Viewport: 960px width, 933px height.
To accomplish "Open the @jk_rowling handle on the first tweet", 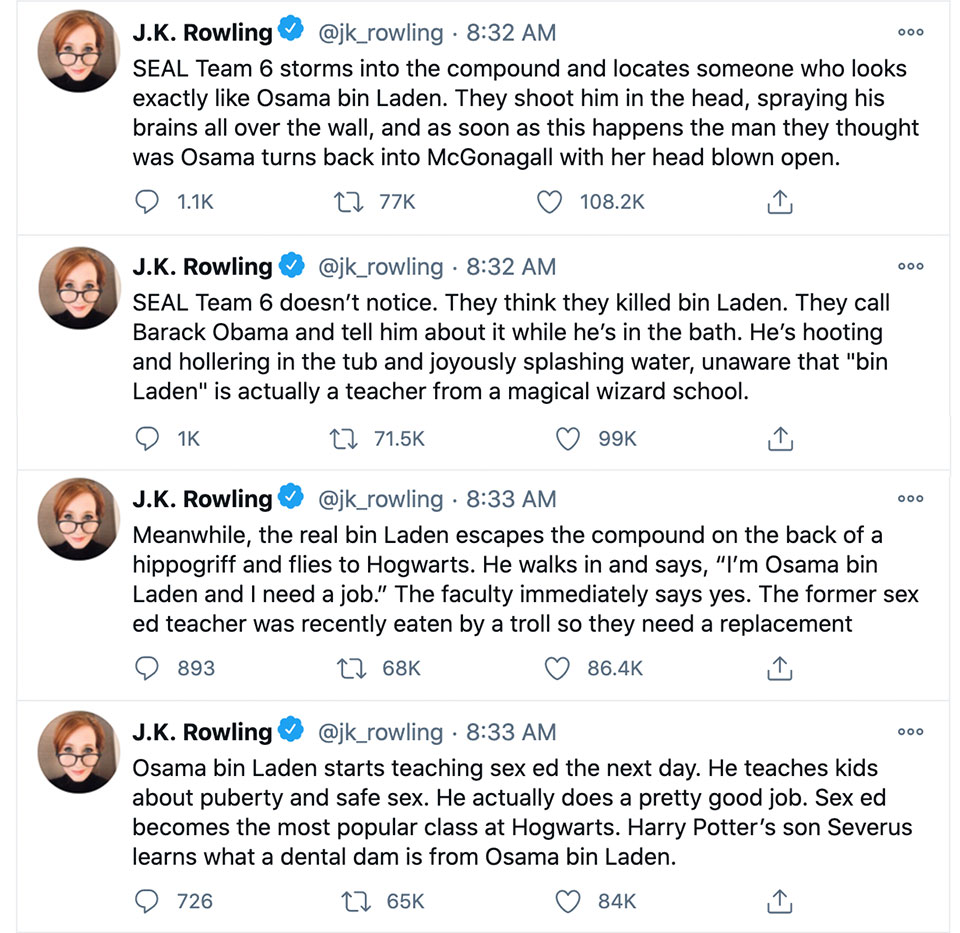I will 380,33.
